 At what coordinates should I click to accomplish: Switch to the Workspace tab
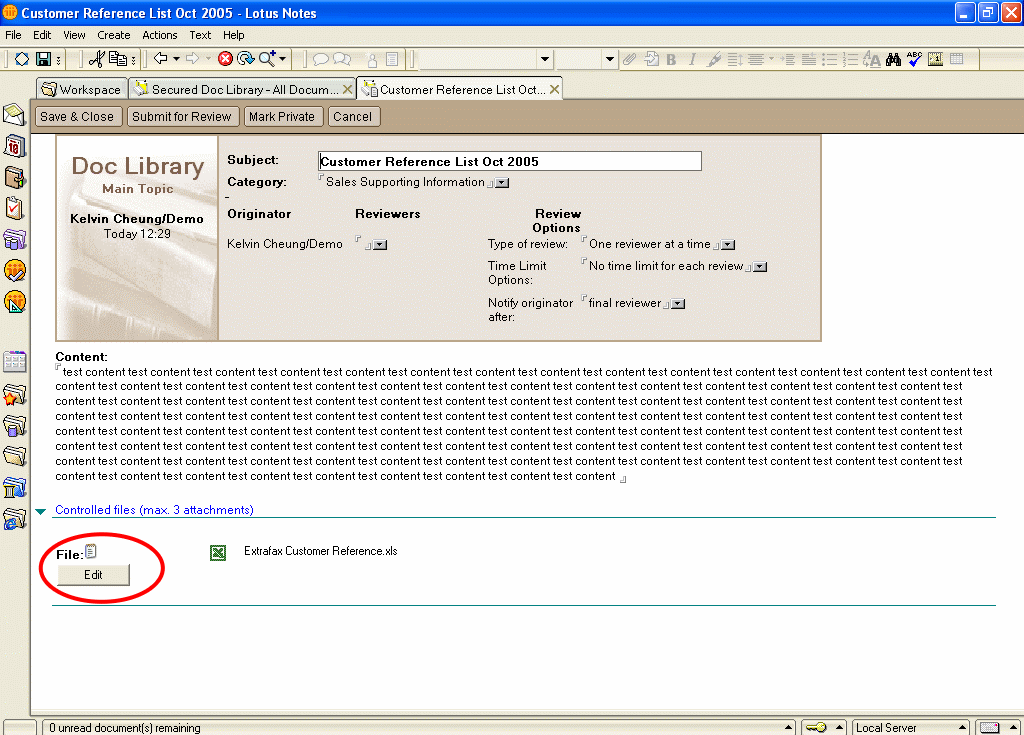pyautogui.click(x=81, y=89)
